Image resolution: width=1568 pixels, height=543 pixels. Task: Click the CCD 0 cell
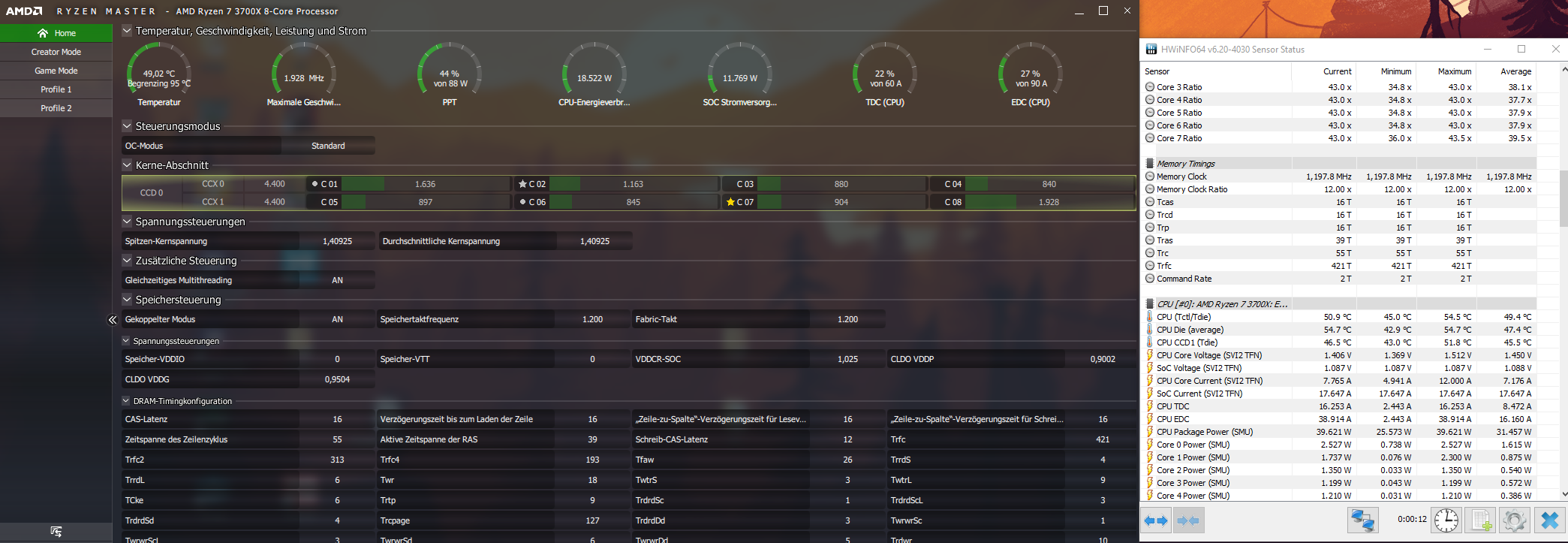pos(152,193)
